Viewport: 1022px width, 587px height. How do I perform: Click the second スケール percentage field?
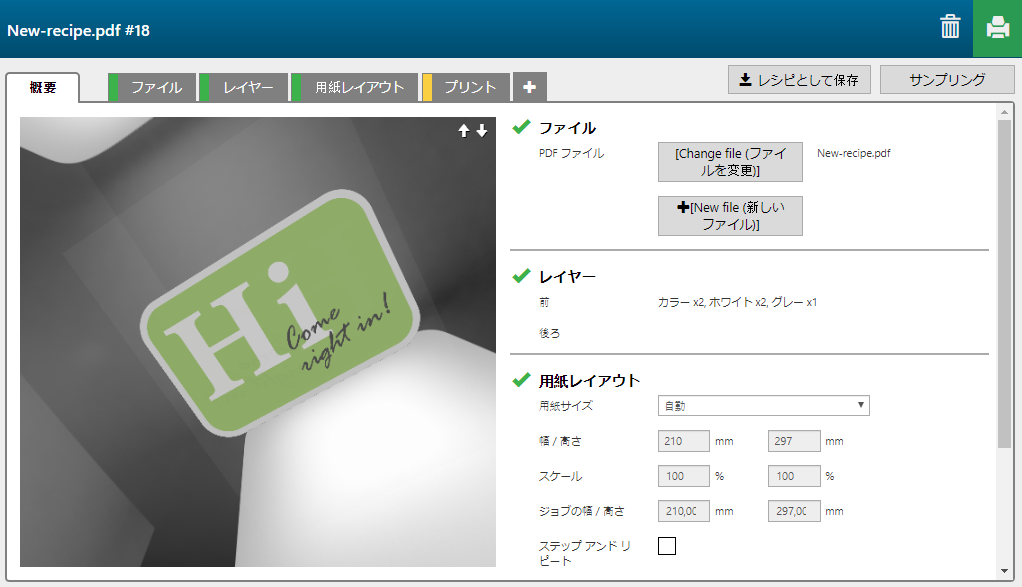(794, 476)
